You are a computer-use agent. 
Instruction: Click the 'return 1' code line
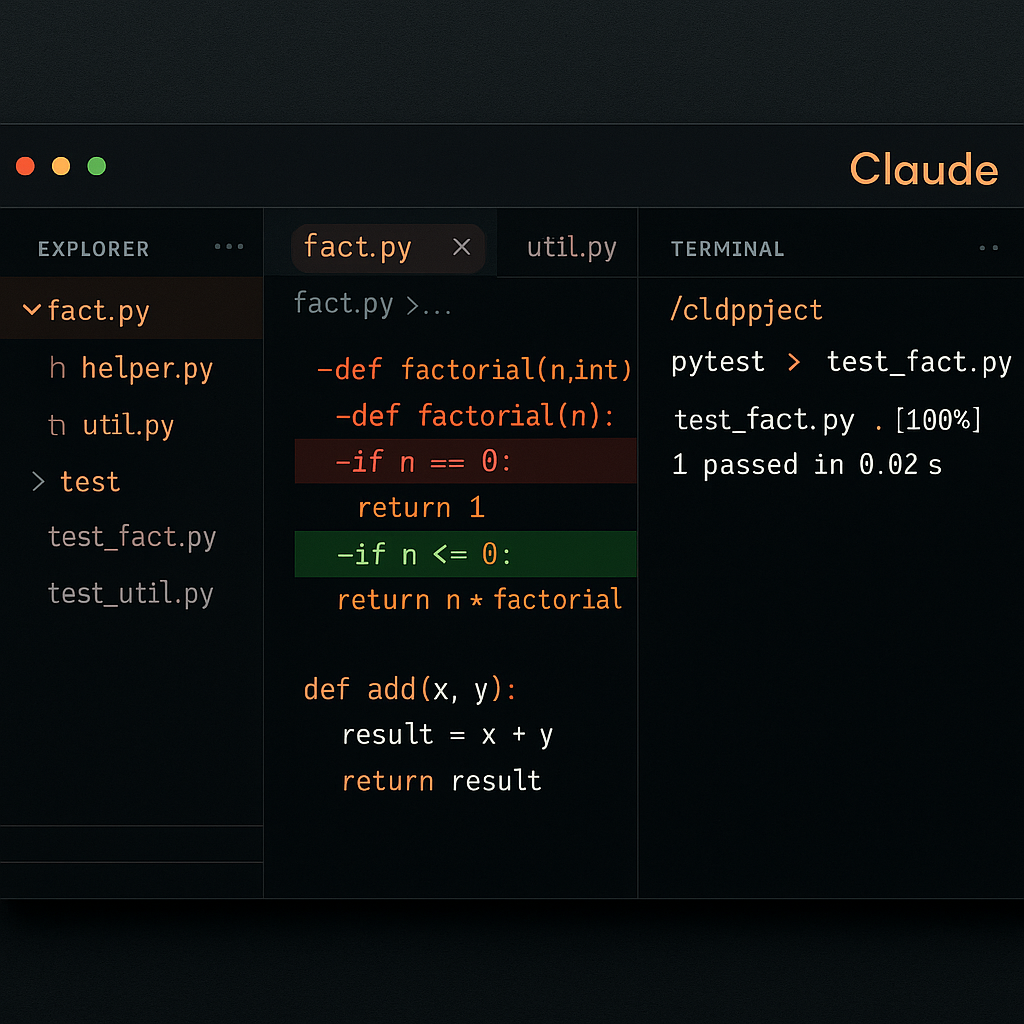(421, 507)
